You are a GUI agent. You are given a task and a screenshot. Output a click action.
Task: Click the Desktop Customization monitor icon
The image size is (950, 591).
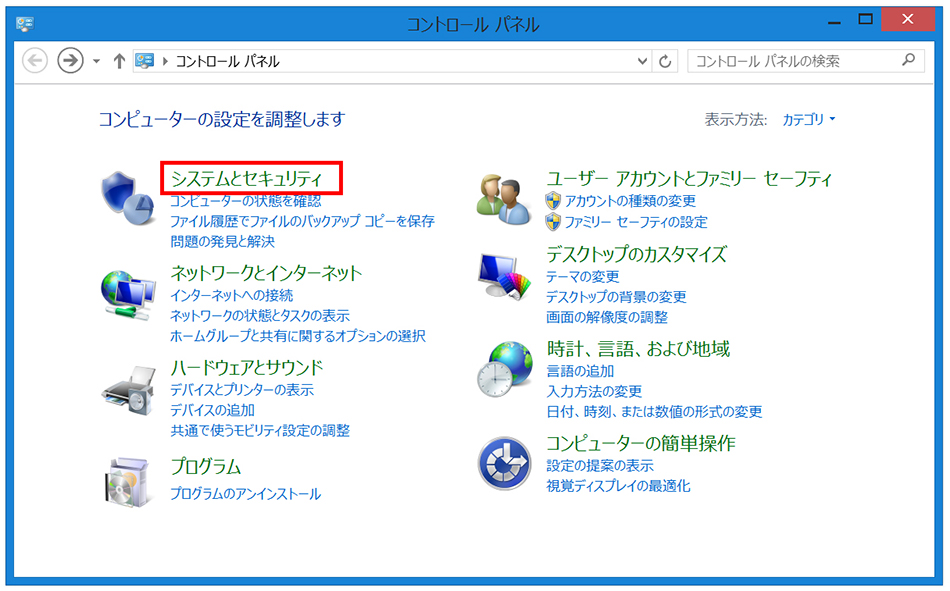[504, 276]
